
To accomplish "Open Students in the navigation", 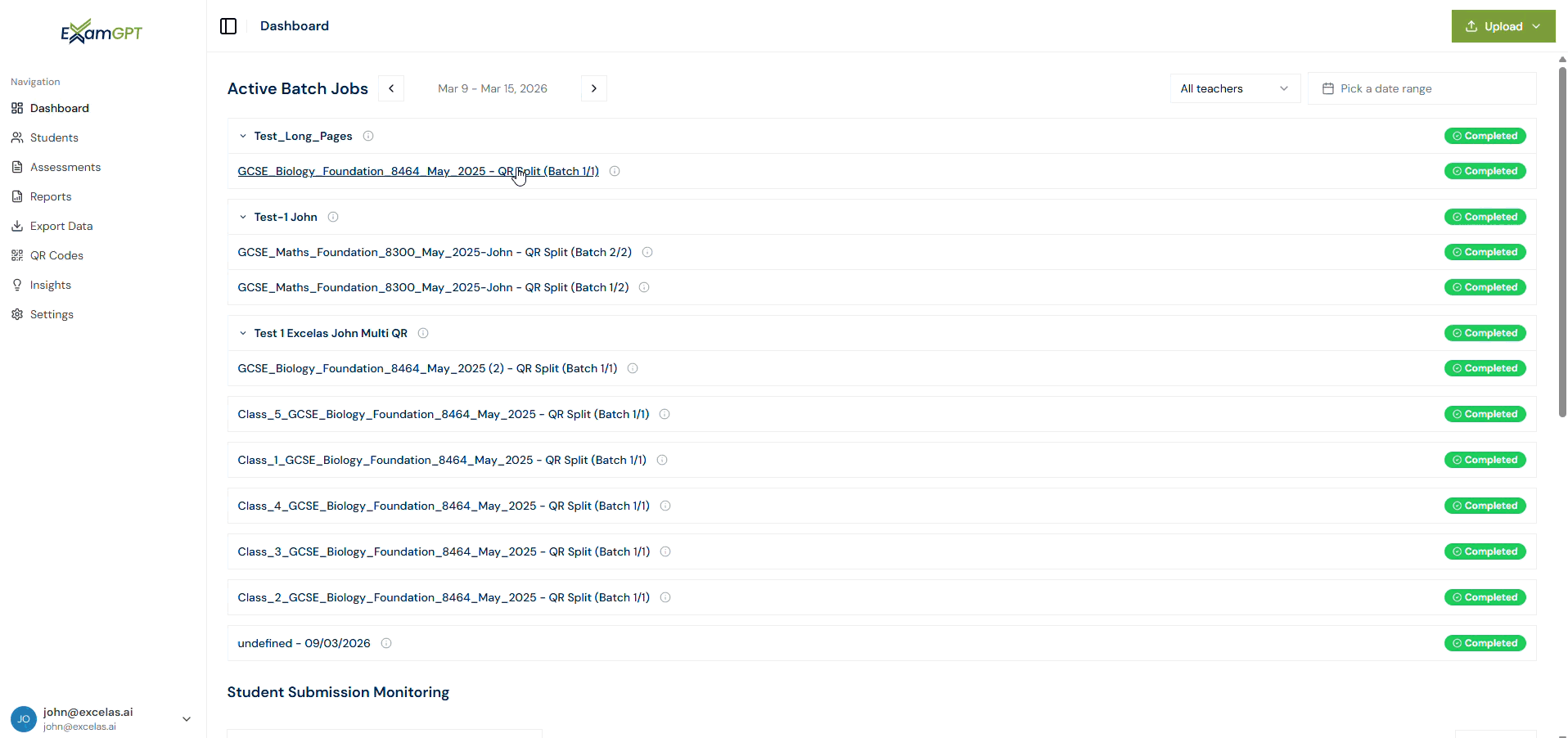I will point(54,137).
